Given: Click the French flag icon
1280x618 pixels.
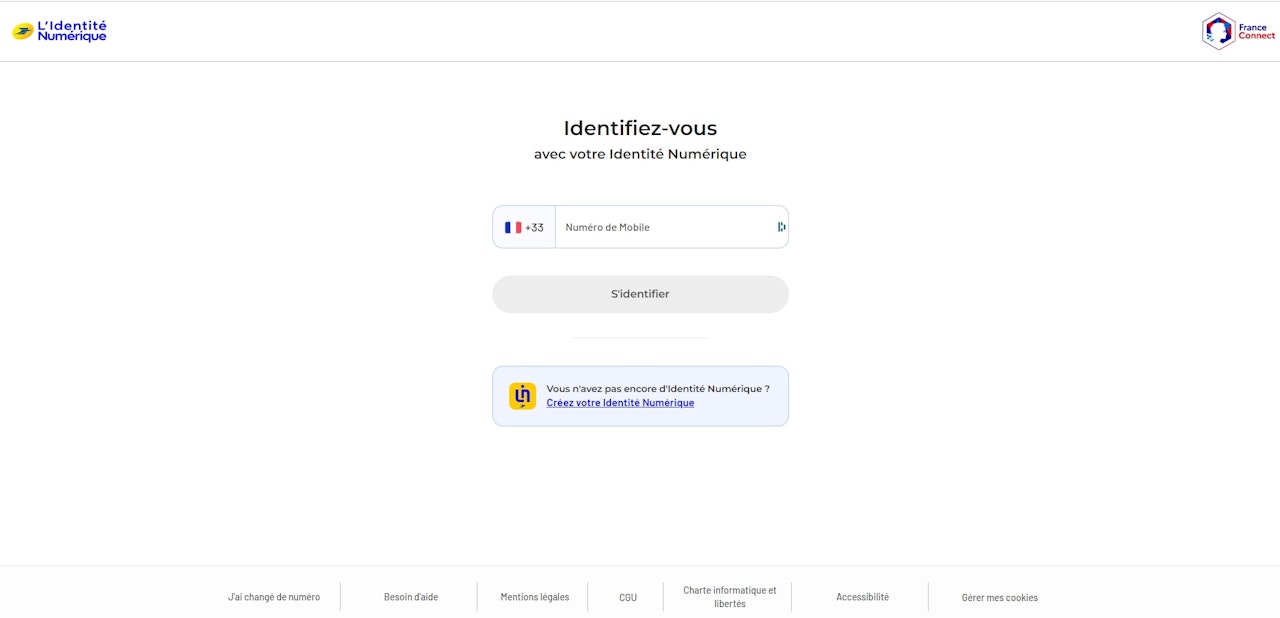Looking at the screenshot, I should [513, 227].
